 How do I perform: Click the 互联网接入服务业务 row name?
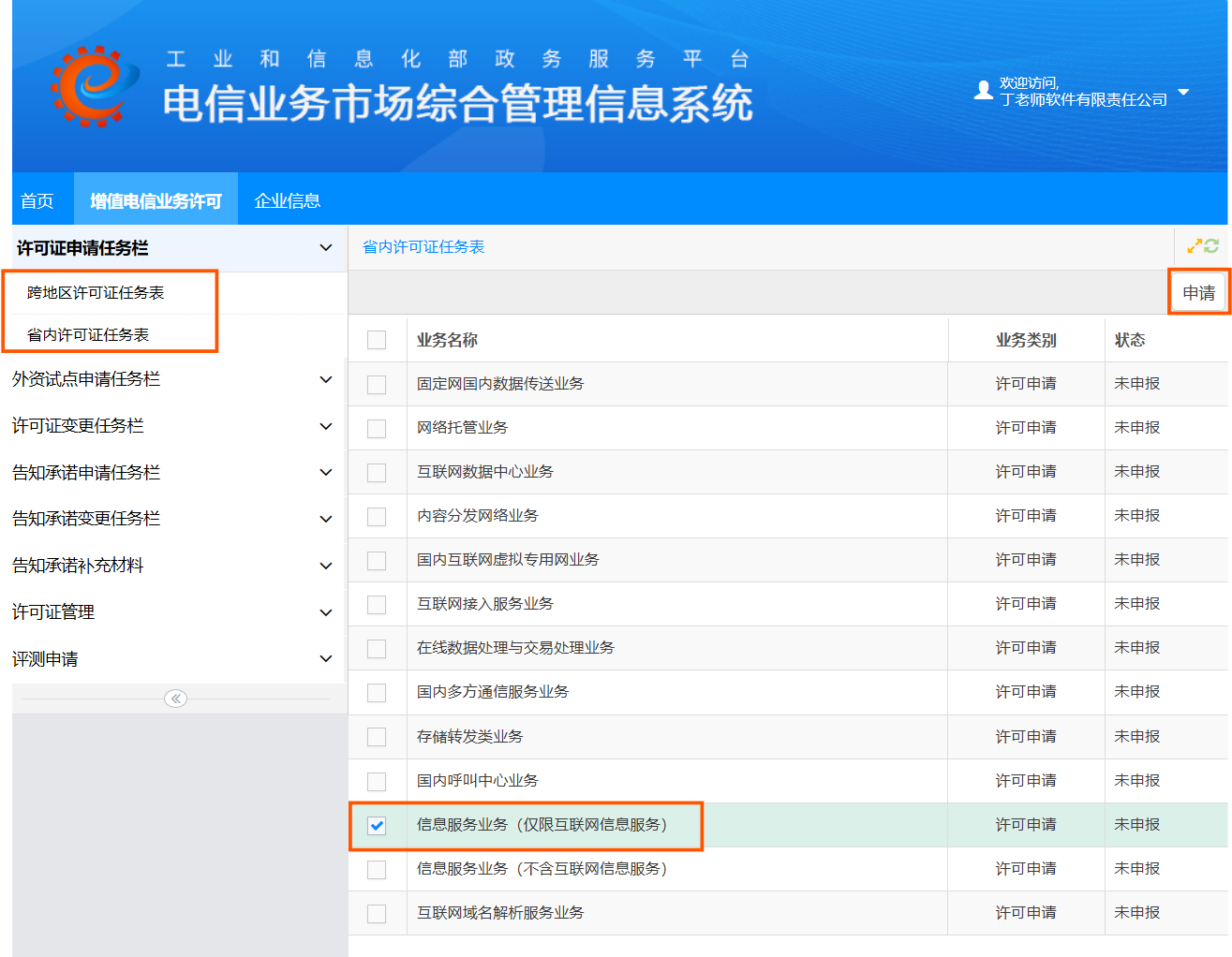485,604
